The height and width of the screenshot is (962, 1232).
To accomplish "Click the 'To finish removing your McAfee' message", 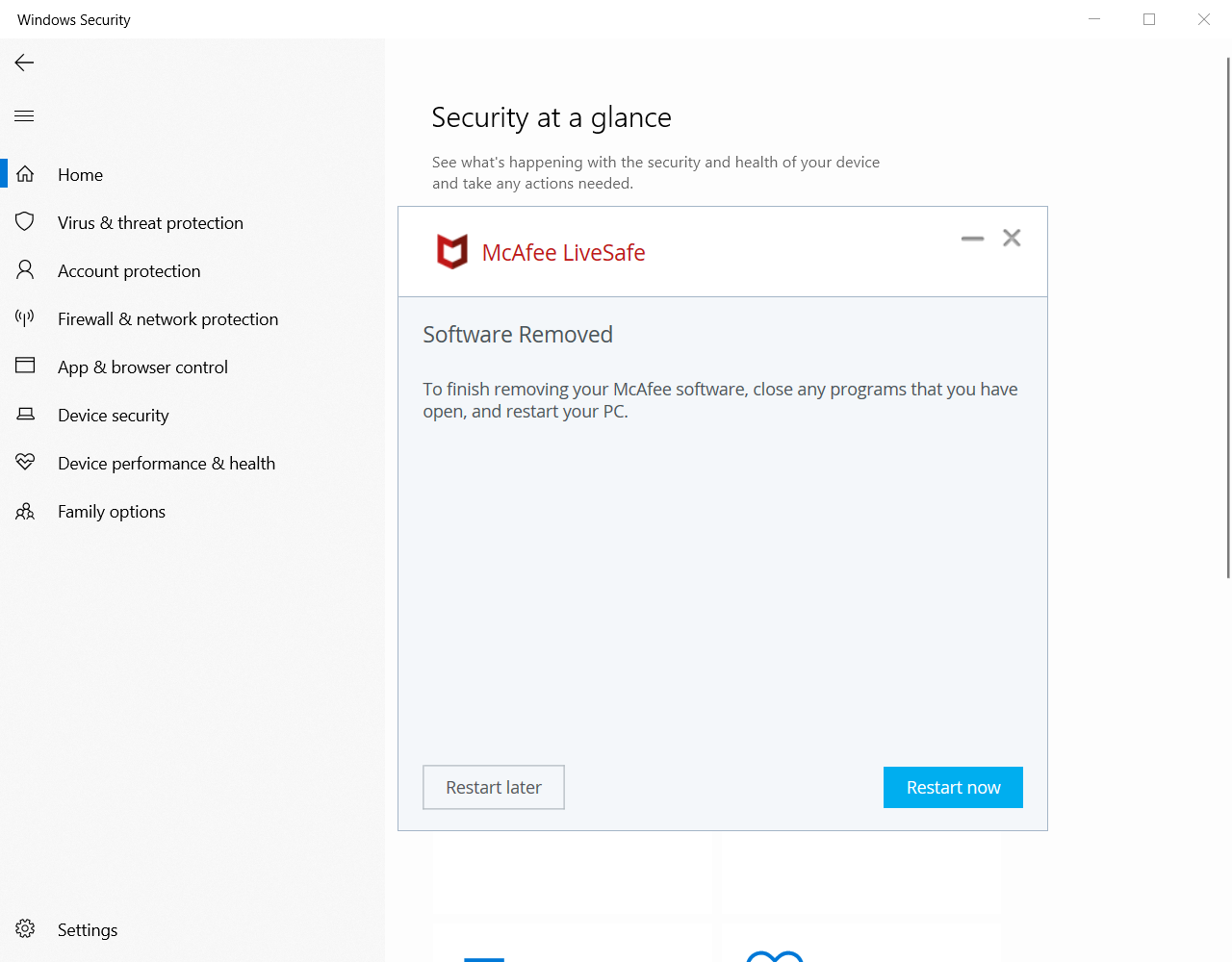I will [720, 400].
